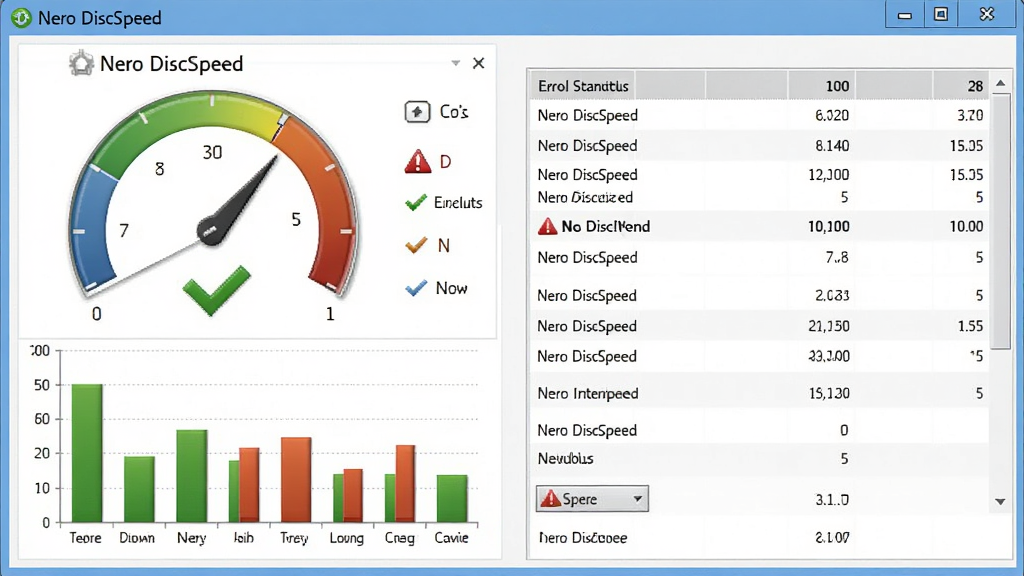Click the value 8.140 in the table
The height and width of the screenshot is (576, 1024).
click(x=832, y=146)
